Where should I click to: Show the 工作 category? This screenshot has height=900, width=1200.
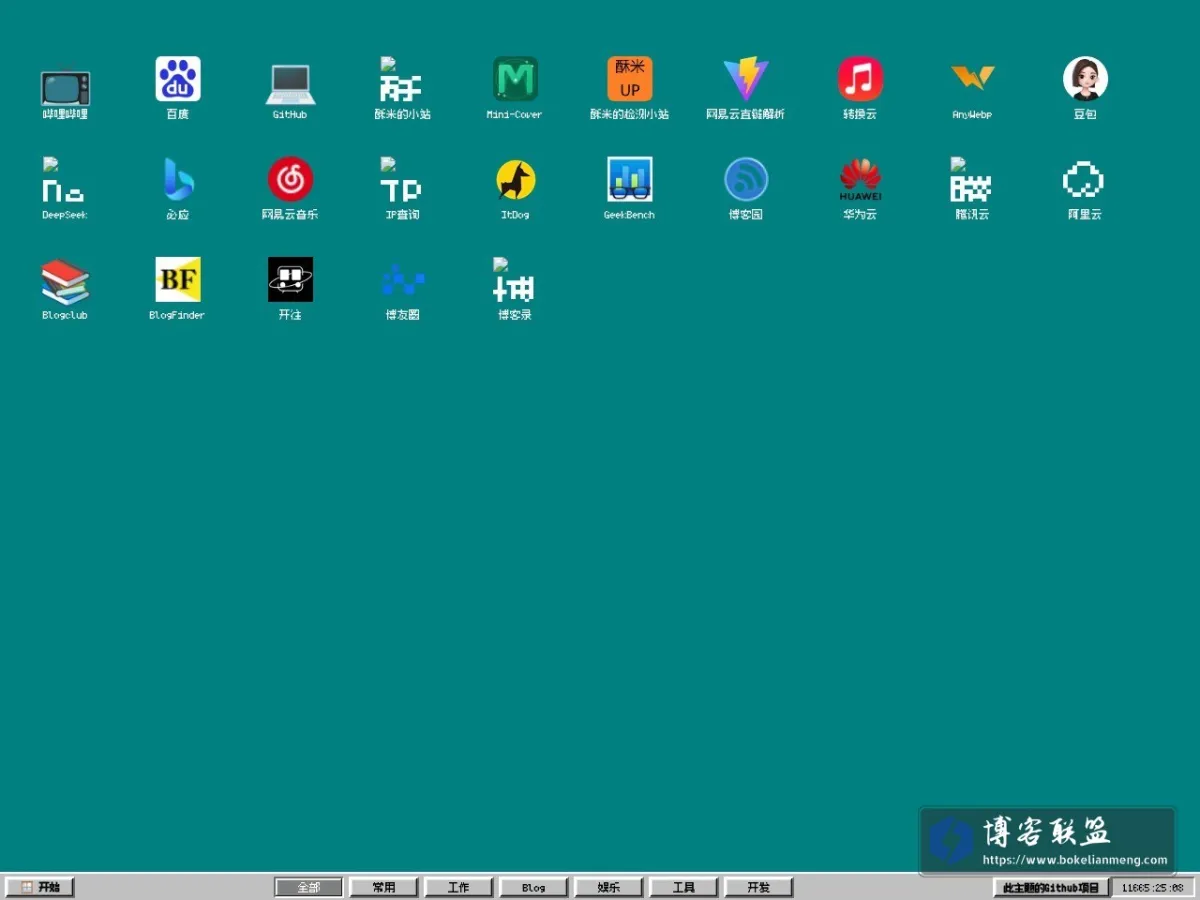(x=459, y=887)
